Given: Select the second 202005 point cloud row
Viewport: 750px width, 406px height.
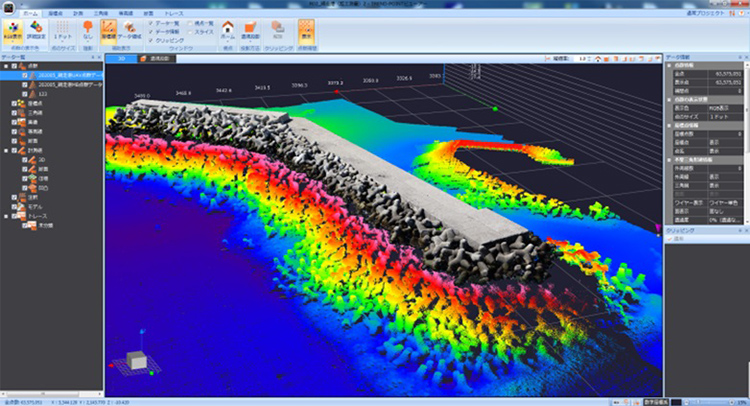Looking at the screenshot, I should point(51,85).
